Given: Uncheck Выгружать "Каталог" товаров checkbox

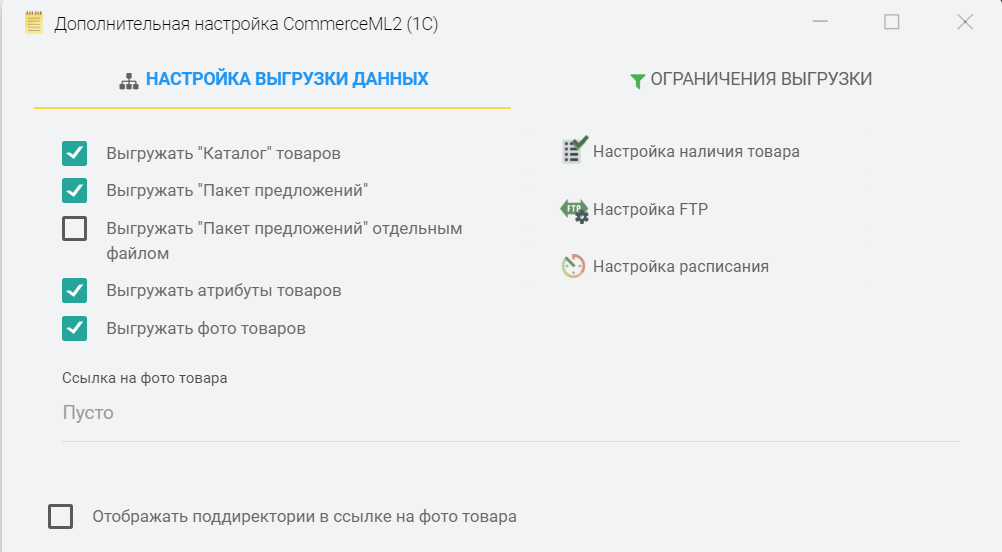Looking at the screenshot, I should point(75,153).
